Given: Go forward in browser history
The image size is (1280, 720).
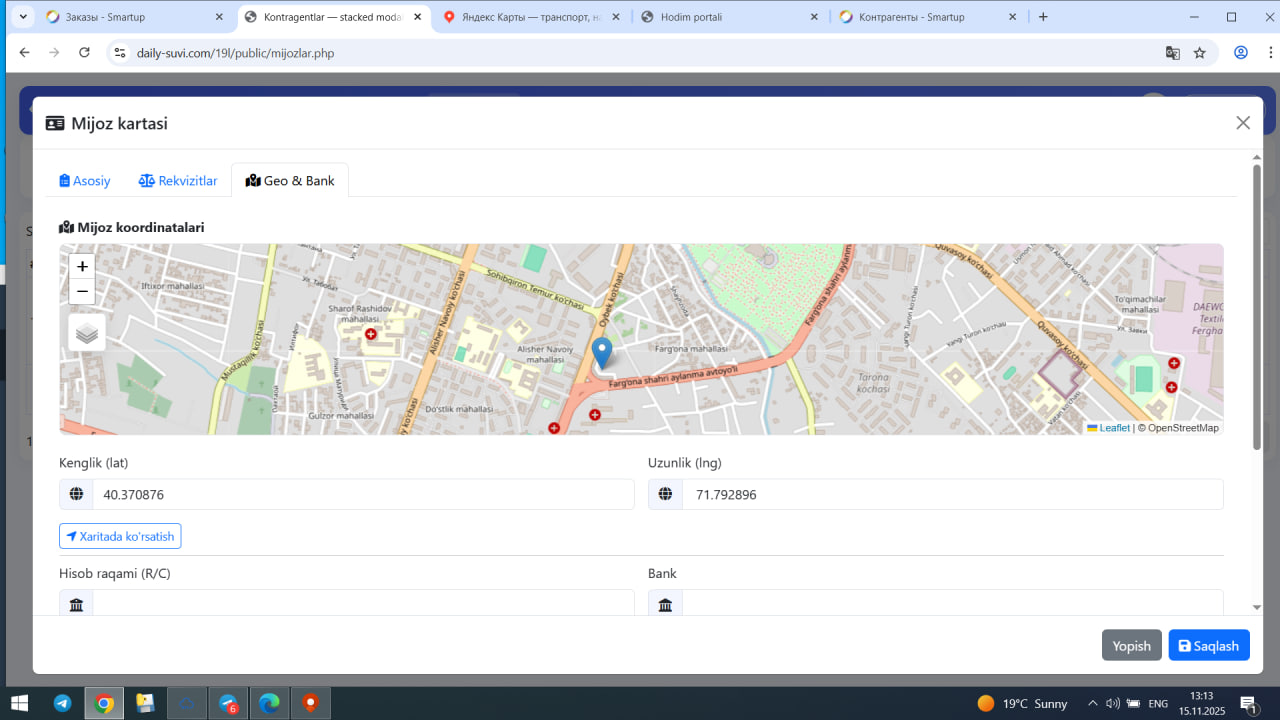Looking at the screenshot, I should point(54,53).
